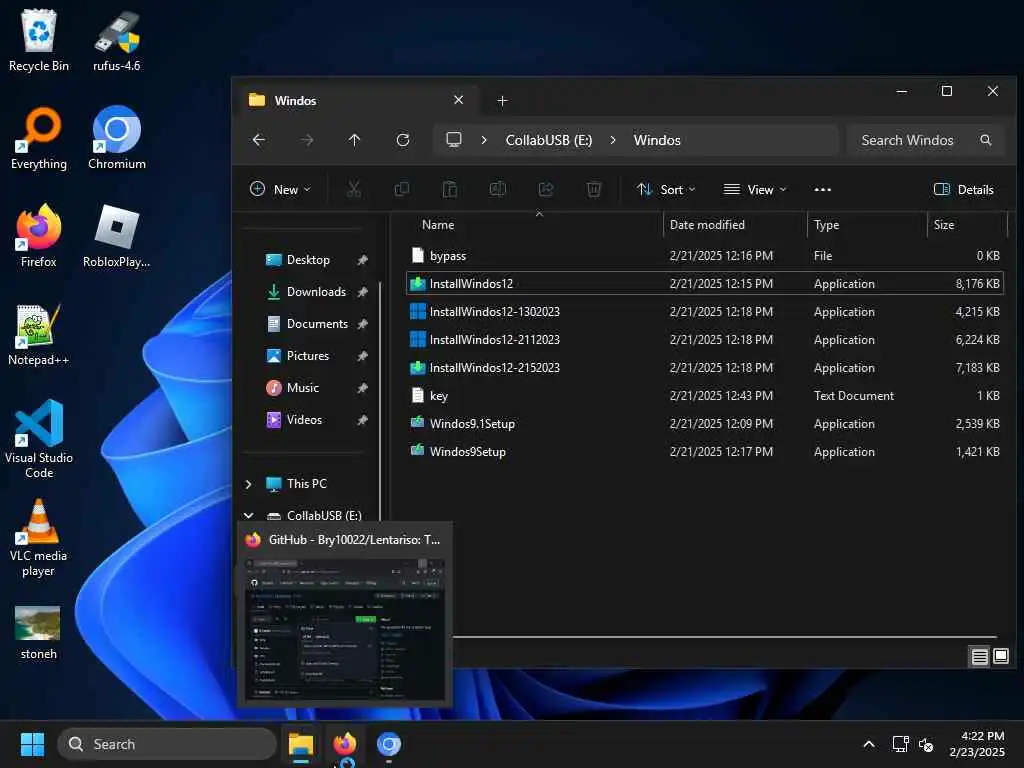The height and width of the screenshot is (768, 1024).
Task: Click the Copy icon in Explorer toolbar
Action: (x=402, y=189)
